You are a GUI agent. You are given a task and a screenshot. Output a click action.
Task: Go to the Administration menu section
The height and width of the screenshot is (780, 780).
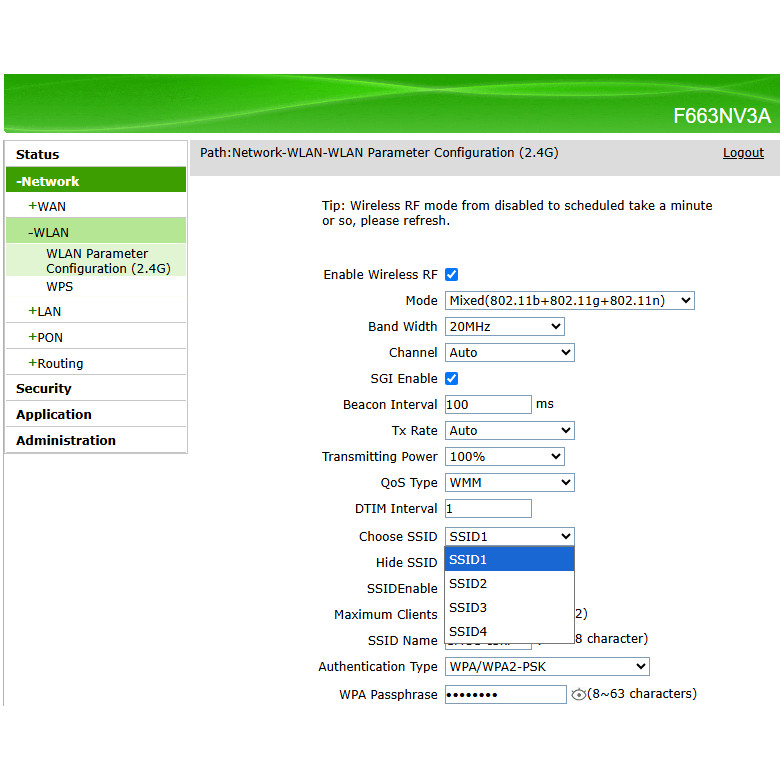[x=66, y=441]
